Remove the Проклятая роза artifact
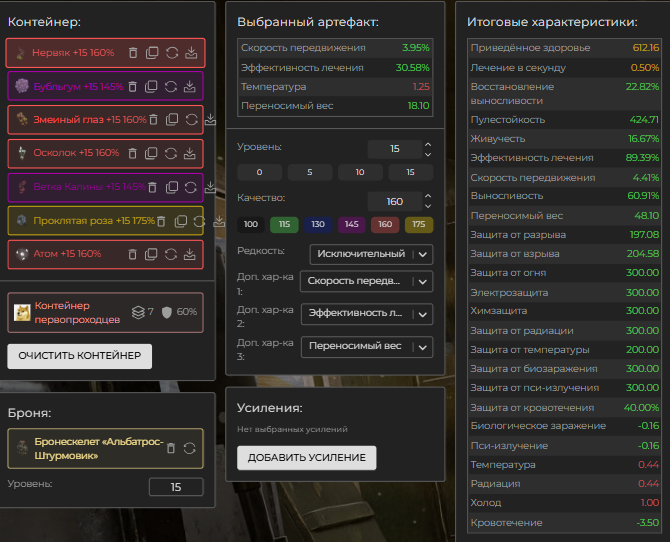Screen dimensions: 670x542 point(161,221)
